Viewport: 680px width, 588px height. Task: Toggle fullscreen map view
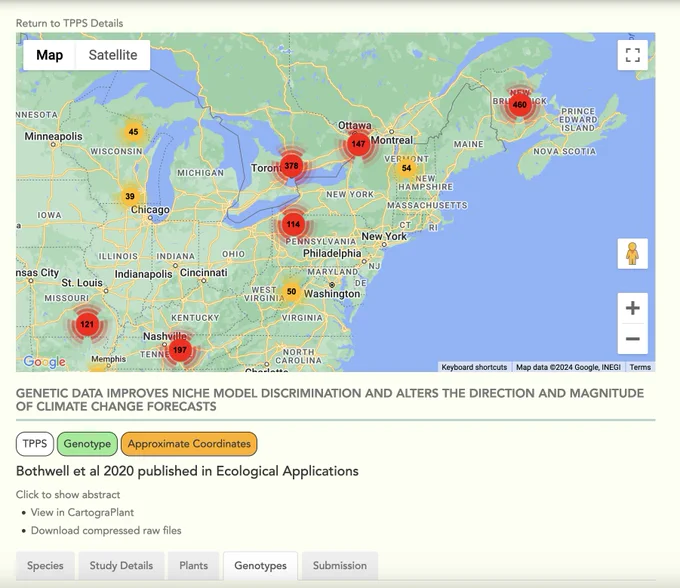632,55
